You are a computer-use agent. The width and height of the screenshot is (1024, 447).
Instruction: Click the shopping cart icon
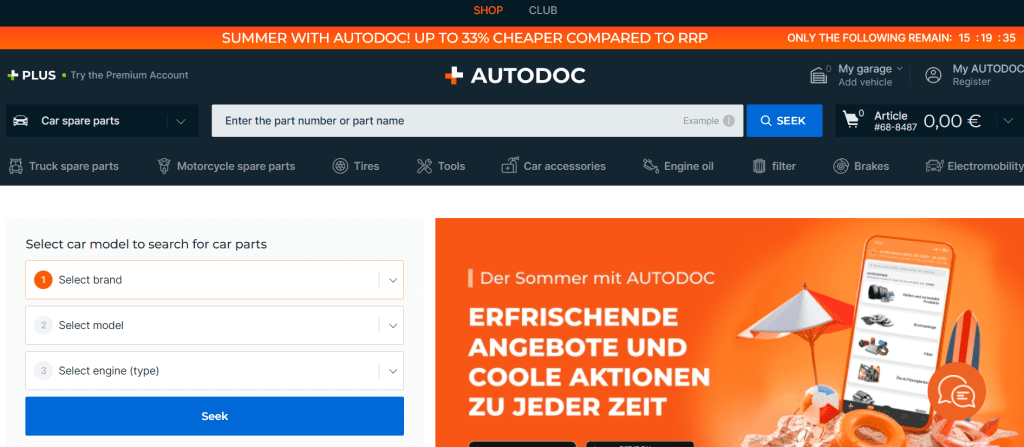point(852,120)
